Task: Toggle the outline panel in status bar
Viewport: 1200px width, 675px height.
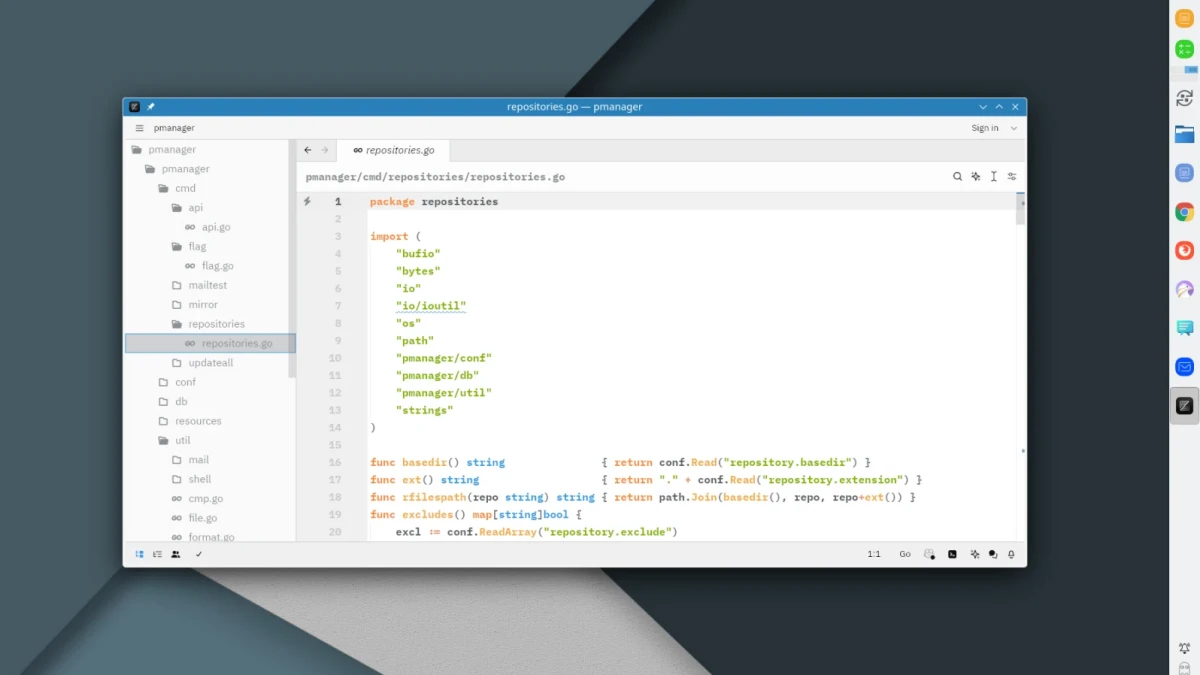Action: 157,554
